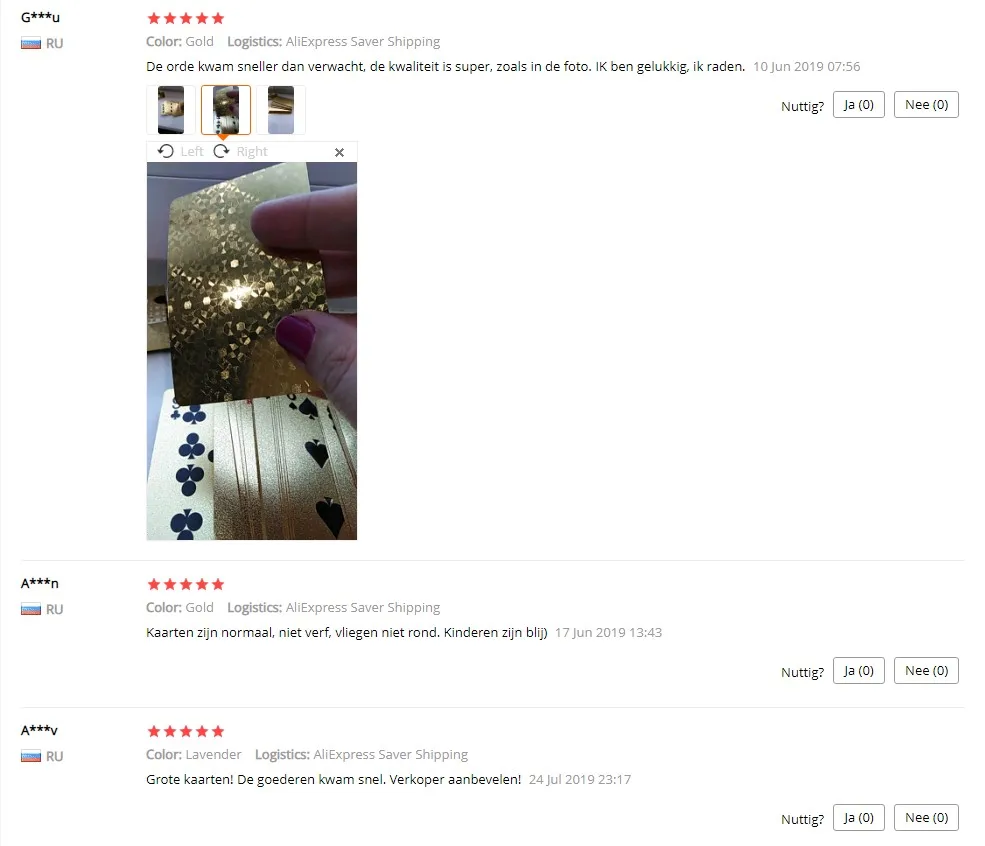Click the Russian flag next to A***n
Image resolution: width=985 pixels, height=846 pixels.
tap(31, 609)
